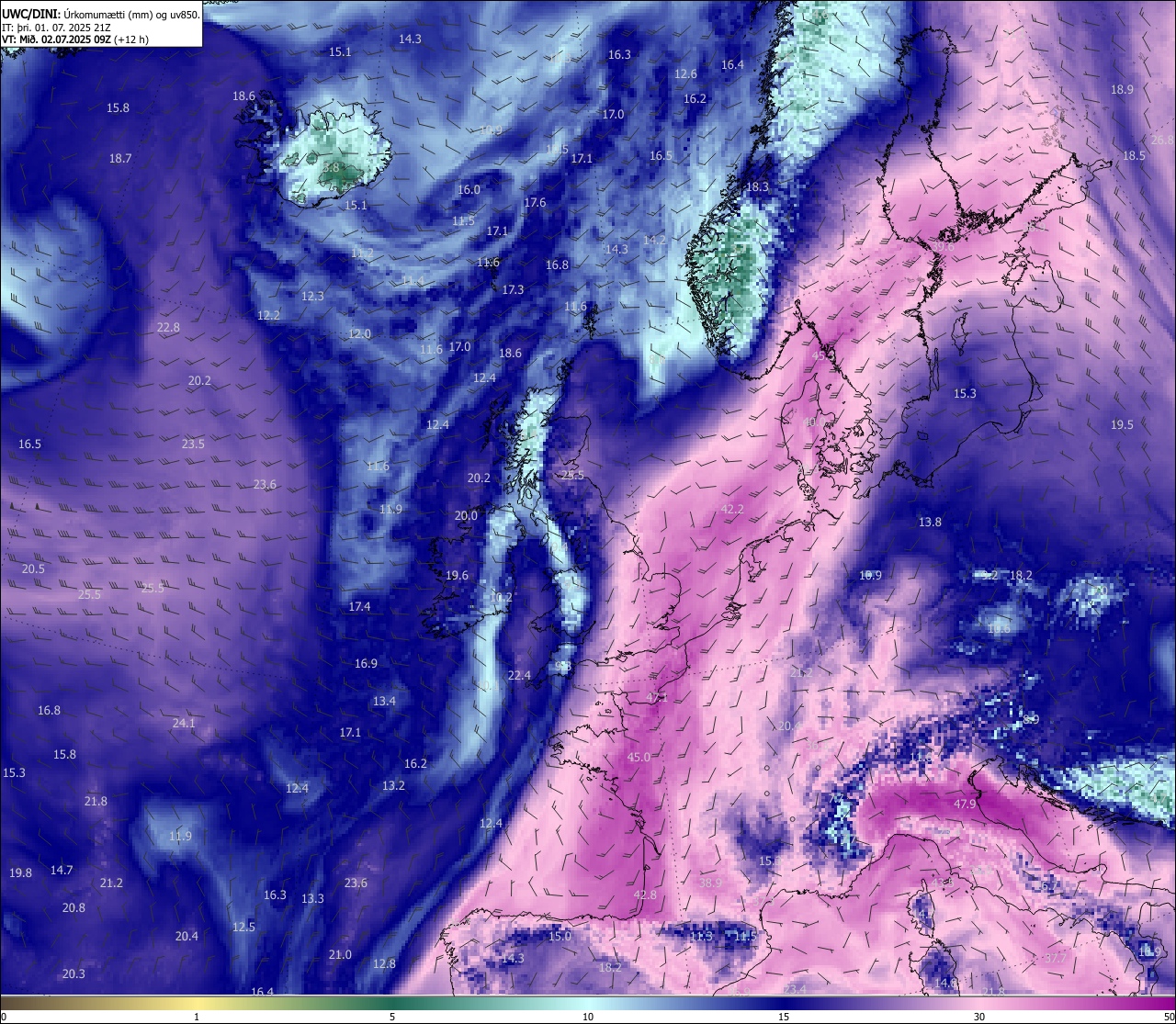Image resolution: width=1176 pixels, height=1024 pixels.
Task: Click the 22.4 value on the map
Action: 519,675
